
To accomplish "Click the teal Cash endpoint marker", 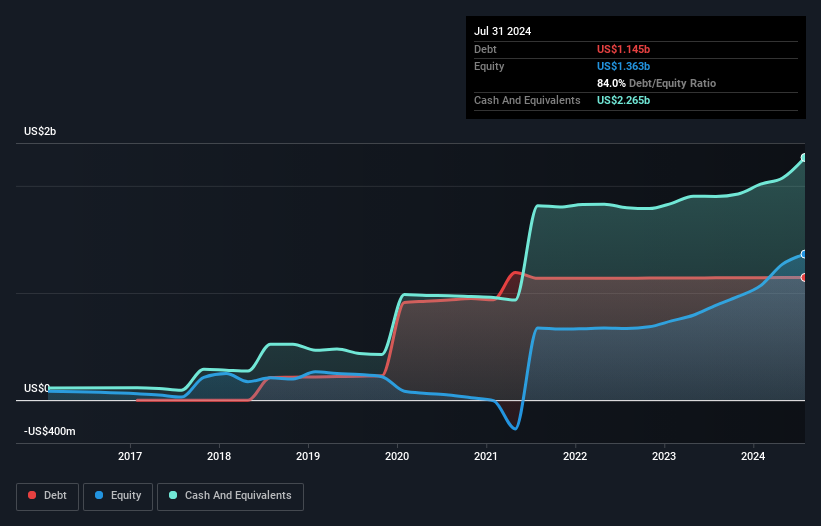I will [804, 158].
